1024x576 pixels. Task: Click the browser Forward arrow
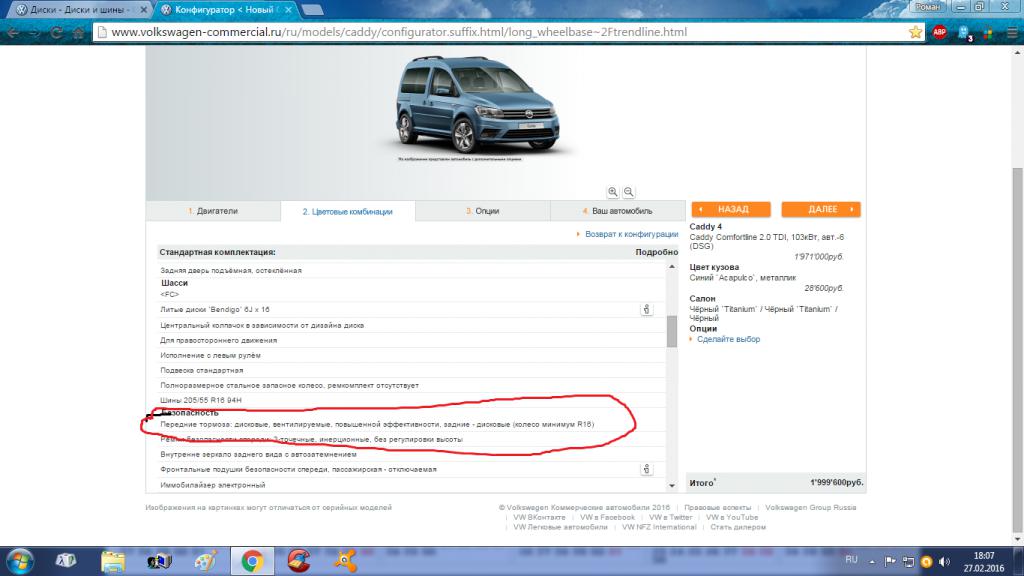point(35,33)
